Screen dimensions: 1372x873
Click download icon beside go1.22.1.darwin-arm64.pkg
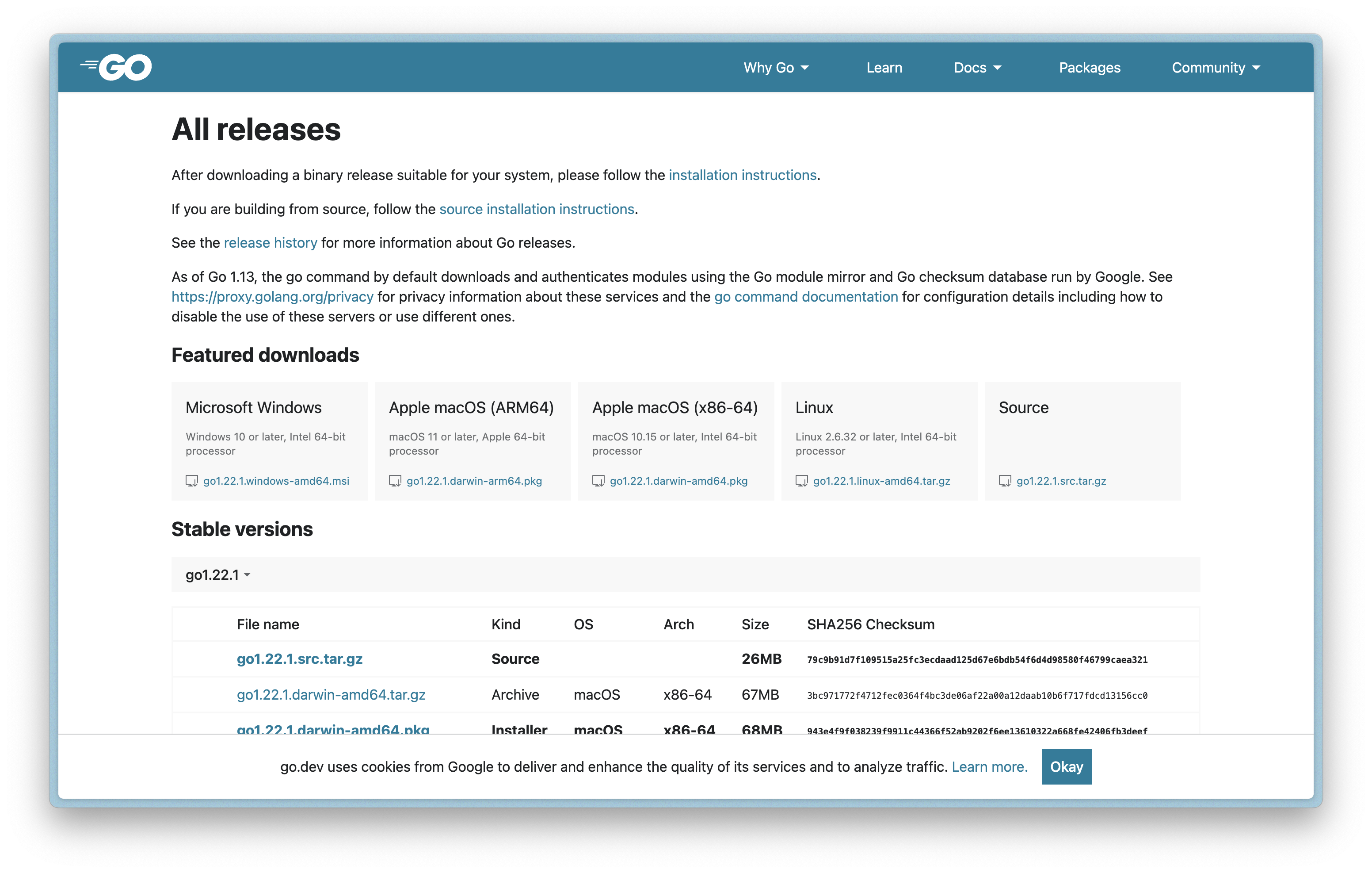pyautogui.click(x=395, y=481)
